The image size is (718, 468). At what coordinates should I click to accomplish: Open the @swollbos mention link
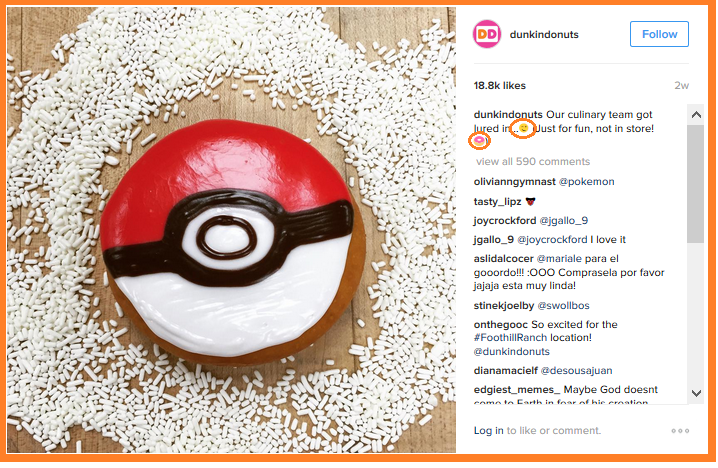563,306
